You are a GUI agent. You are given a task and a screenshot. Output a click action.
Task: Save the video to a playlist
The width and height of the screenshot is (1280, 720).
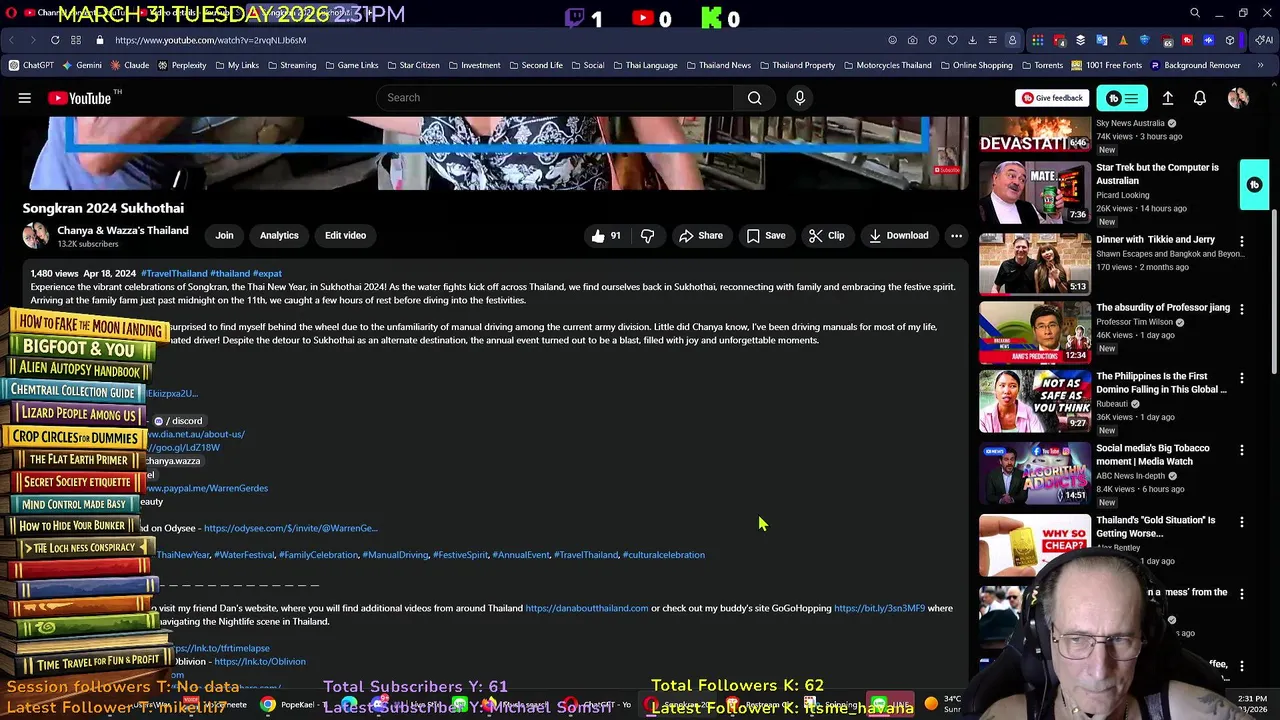click(x=766, y=236)
